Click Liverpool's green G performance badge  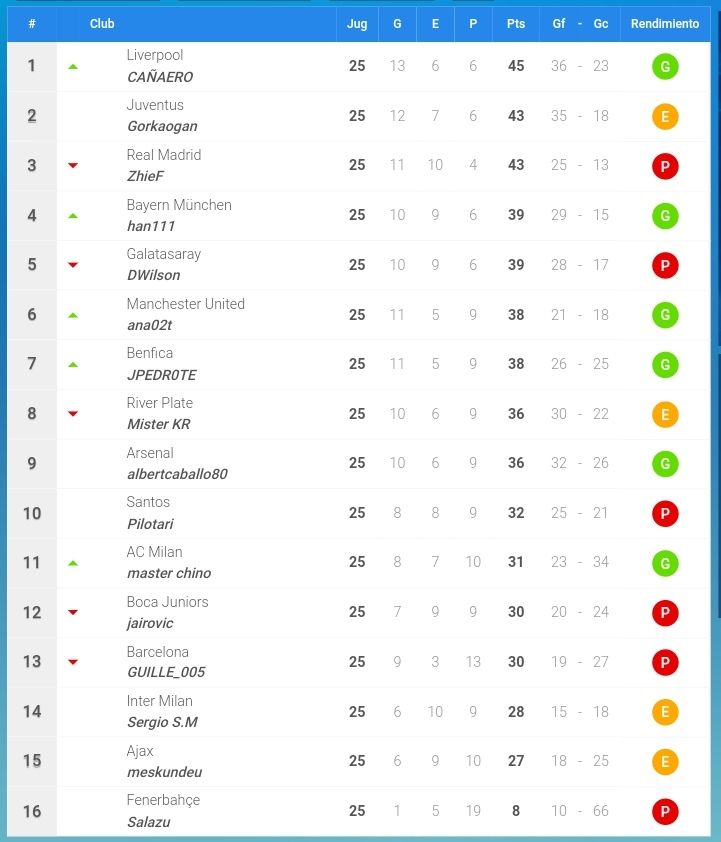(665, 67)
